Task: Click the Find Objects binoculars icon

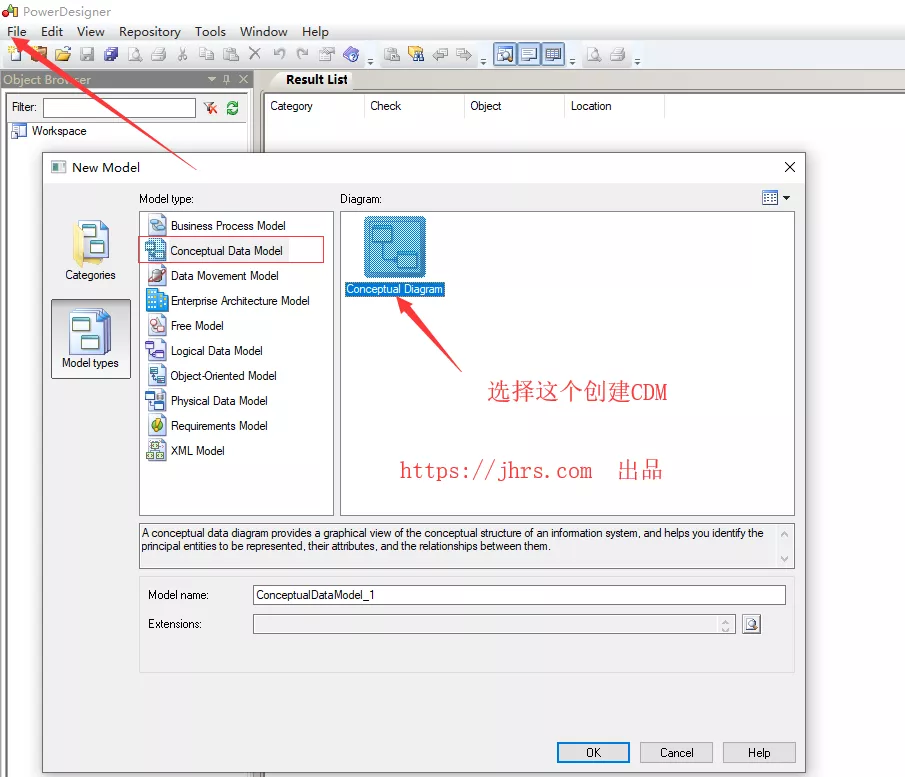Action: 416,55
